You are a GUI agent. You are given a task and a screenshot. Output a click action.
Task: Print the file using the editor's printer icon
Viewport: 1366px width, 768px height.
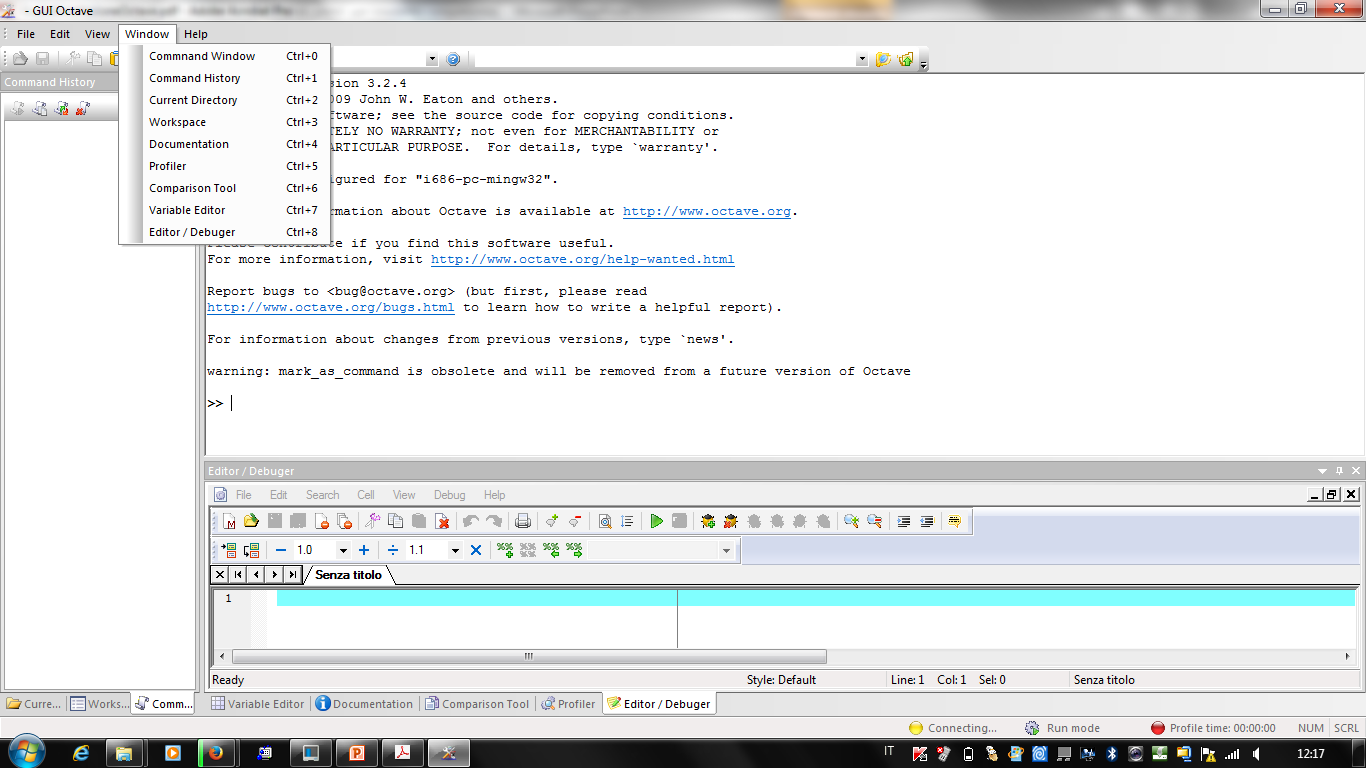click(522, 521)
